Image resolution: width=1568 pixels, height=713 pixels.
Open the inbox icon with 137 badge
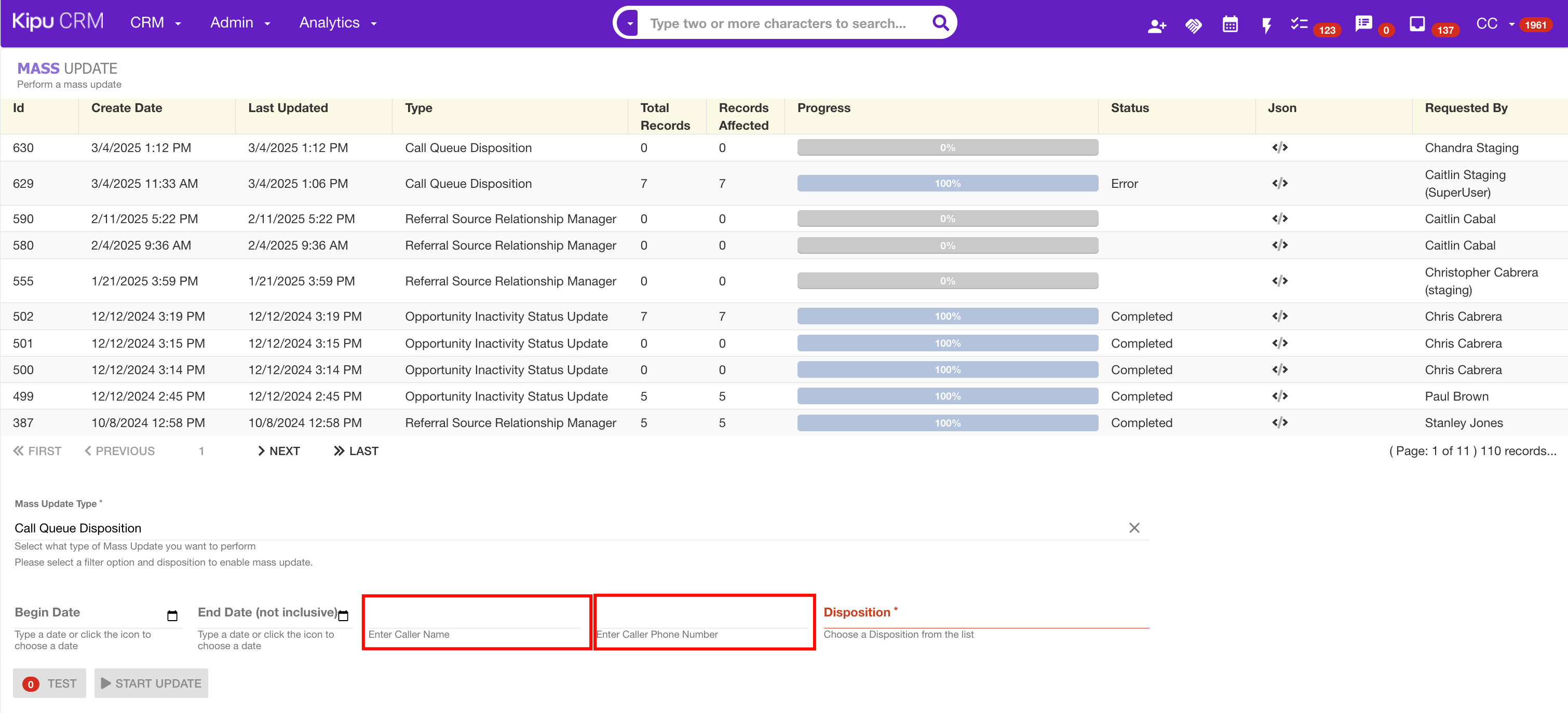pyautogui.click(x=1417, y=24)
